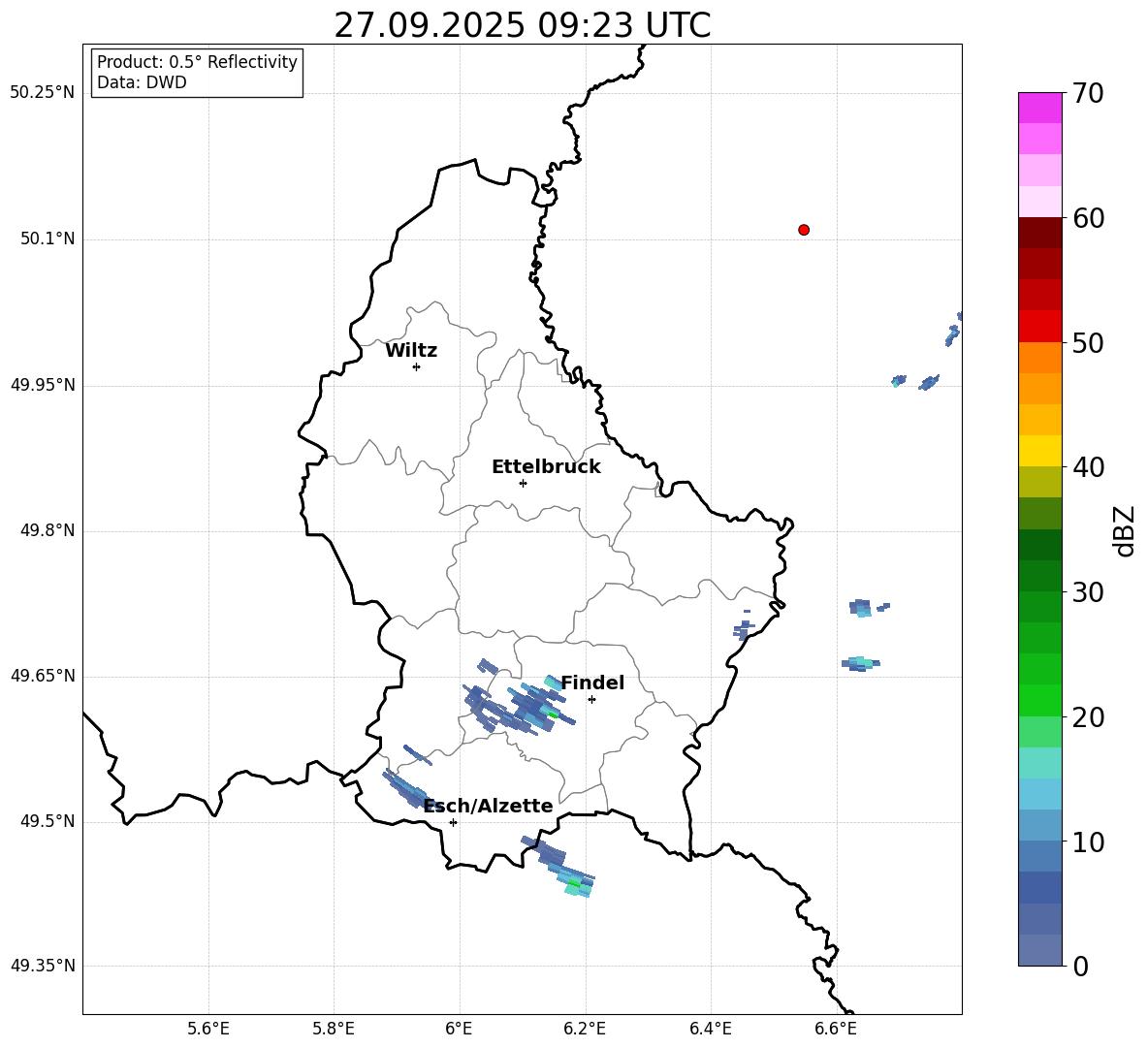1148x1048 pixels.
Task: Click the 5.8°E longitude label
Action: 334,1029
